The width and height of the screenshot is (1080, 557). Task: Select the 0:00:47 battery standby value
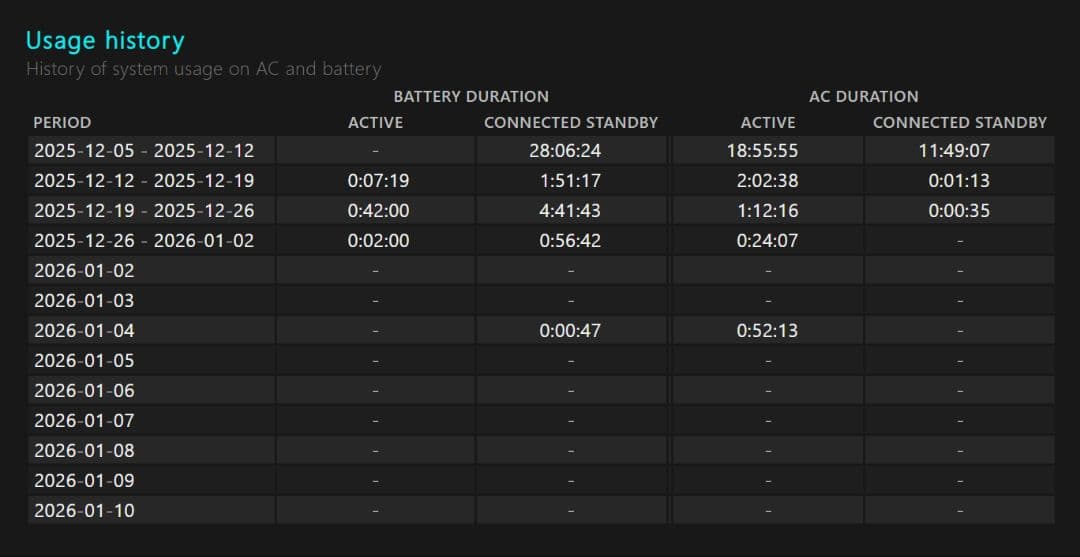tap(570, 331)
